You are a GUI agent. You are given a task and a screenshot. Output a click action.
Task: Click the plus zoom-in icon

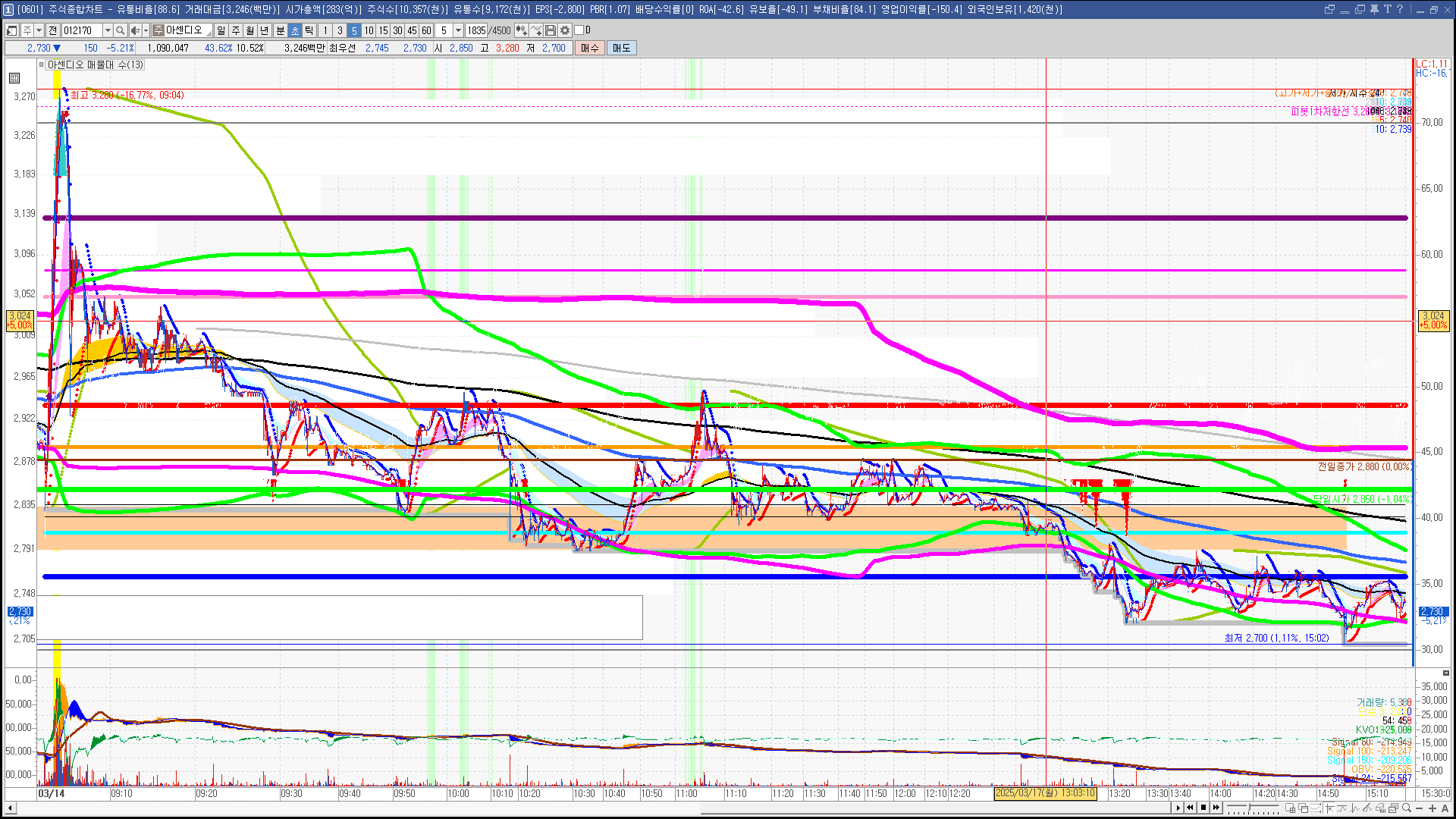[1432, 808]
